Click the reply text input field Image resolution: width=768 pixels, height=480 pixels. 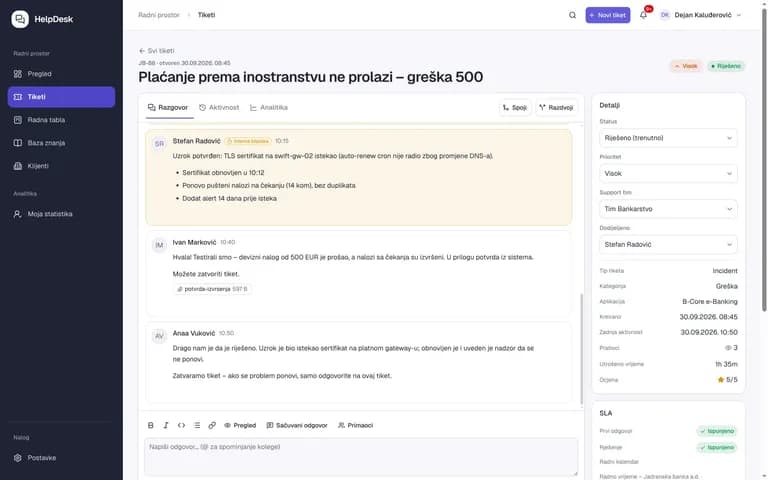pos(361,457)
